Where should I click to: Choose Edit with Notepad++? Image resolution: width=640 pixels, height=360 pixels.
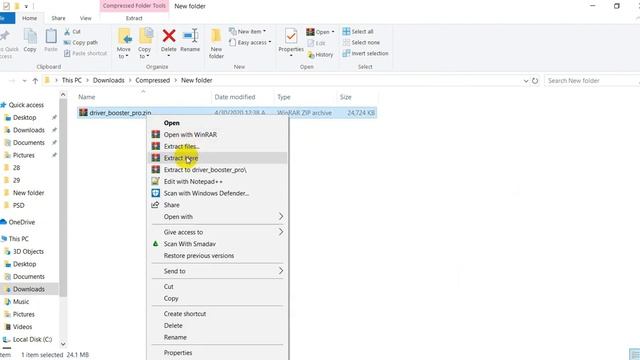(x=218, y=182)
